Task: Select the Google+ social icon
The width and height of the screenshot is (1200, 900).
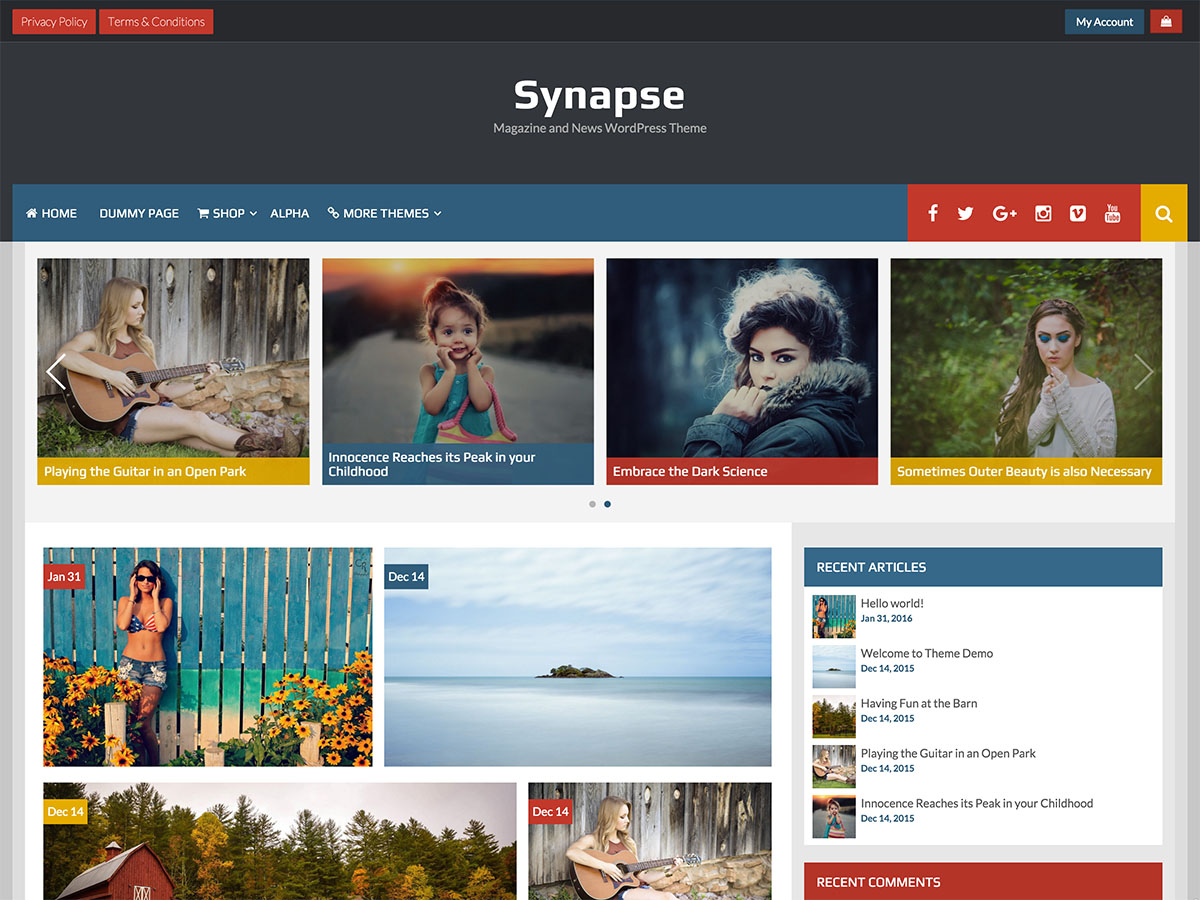Action: (1004, 213)
